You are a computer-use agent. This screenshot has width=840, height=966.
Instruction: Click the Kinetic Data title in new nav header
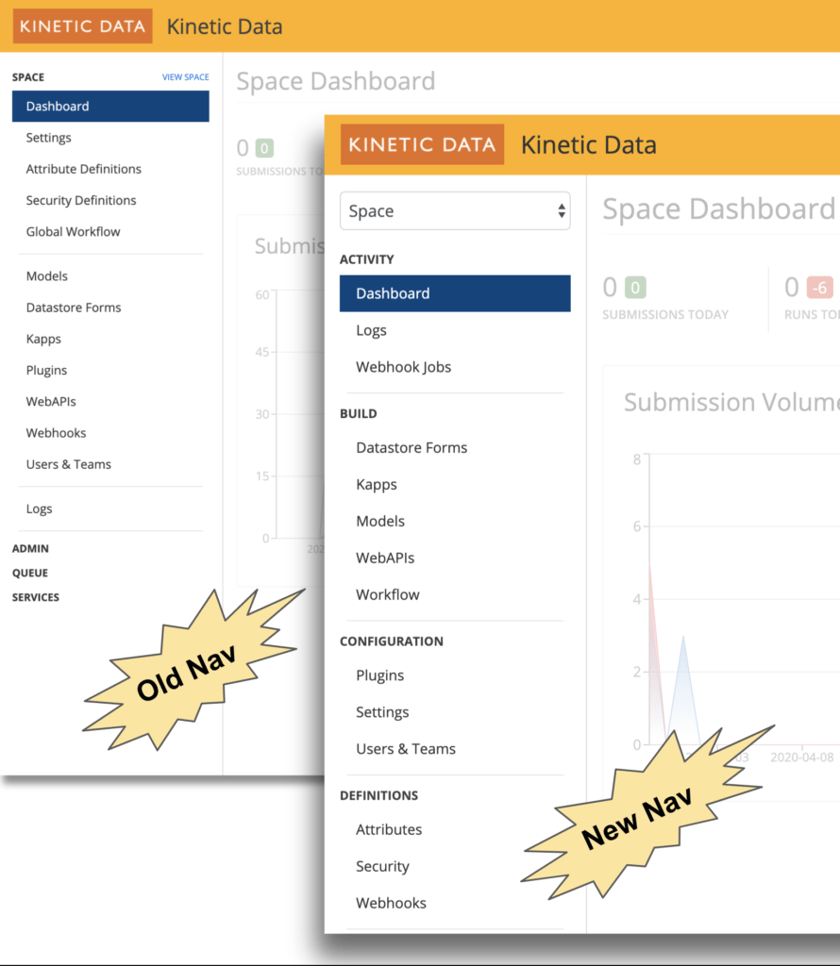click(x=589, y=145)
